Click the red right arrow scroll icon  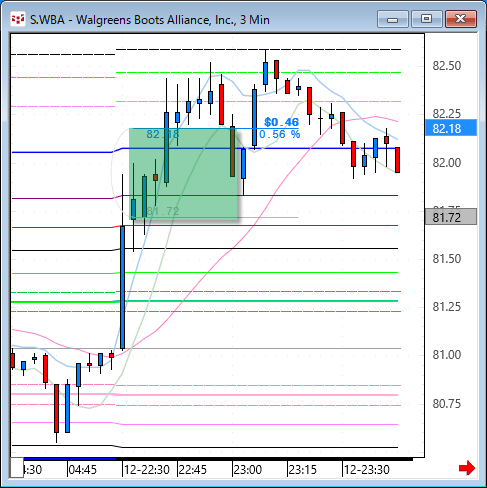467,468
